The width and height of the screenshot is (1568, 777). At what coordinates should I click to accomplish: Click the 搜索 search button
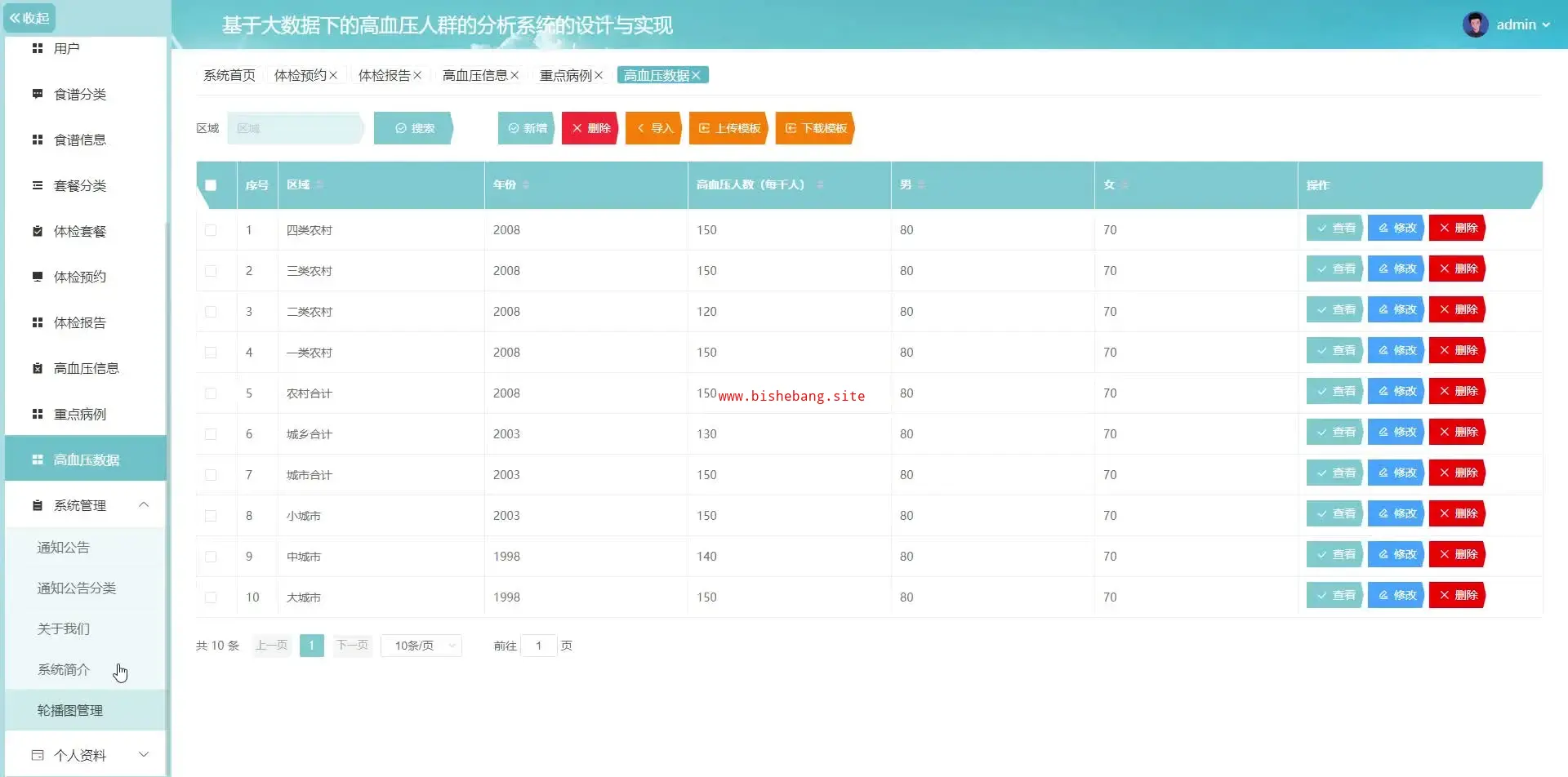pyautogui.click(x=414, y=128)
